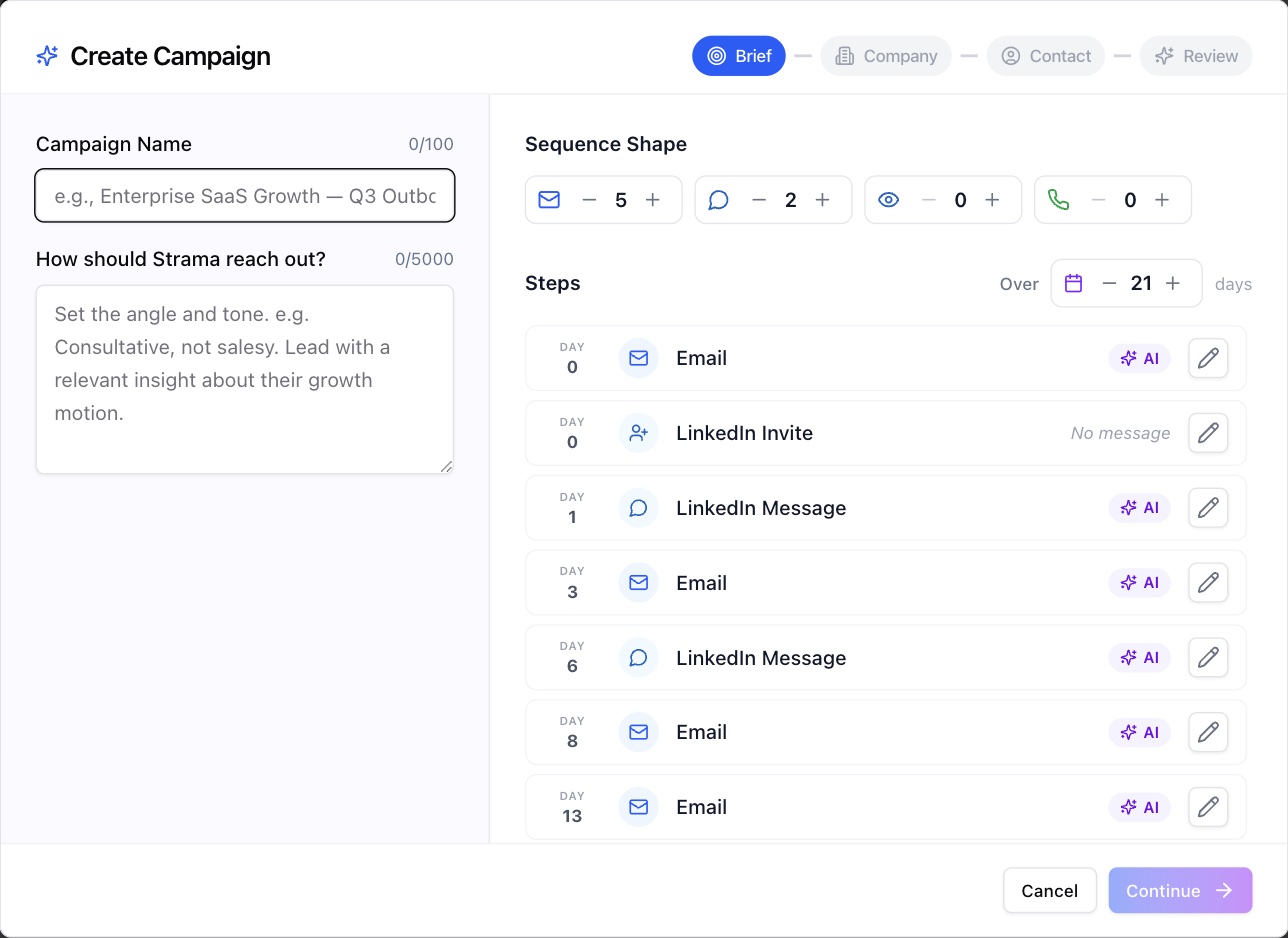Focus the 'How should Strama reach out?' textarea

(x=245, y=379)
